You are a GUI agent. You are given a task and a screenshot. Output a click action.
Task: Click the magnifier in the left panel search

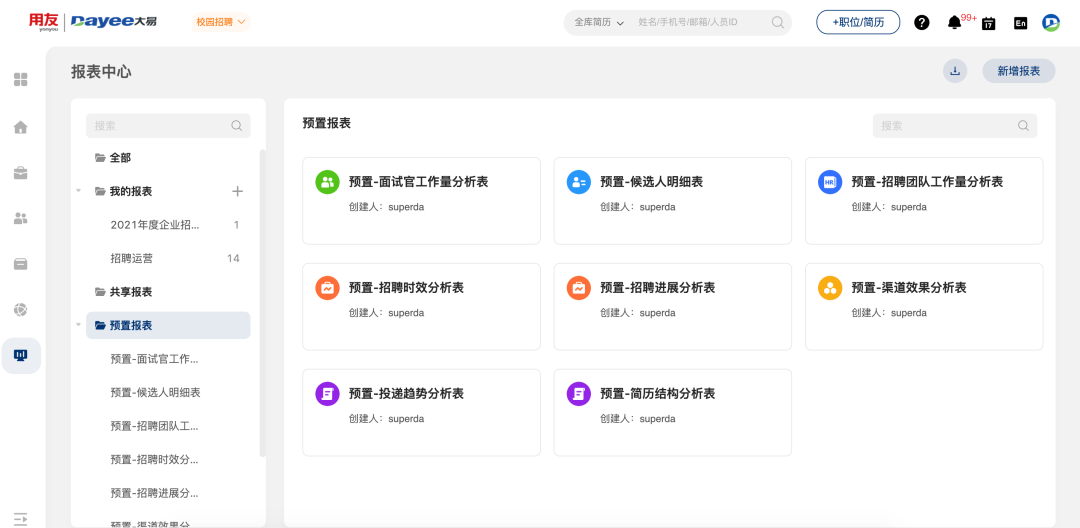236,126
